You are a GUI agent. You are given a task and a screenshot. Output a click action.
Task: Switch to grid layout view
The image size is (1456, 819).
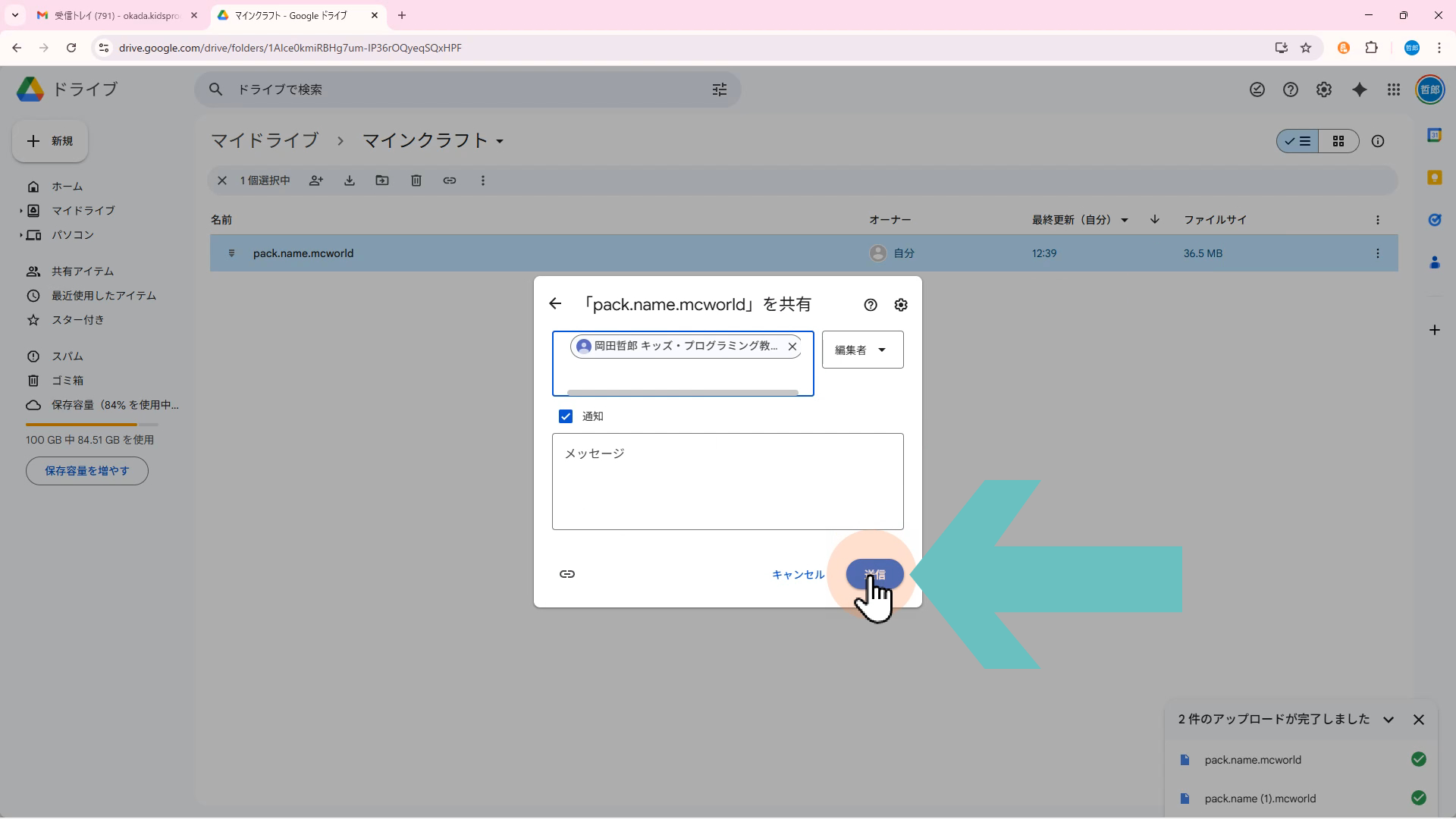point(1338,141)
